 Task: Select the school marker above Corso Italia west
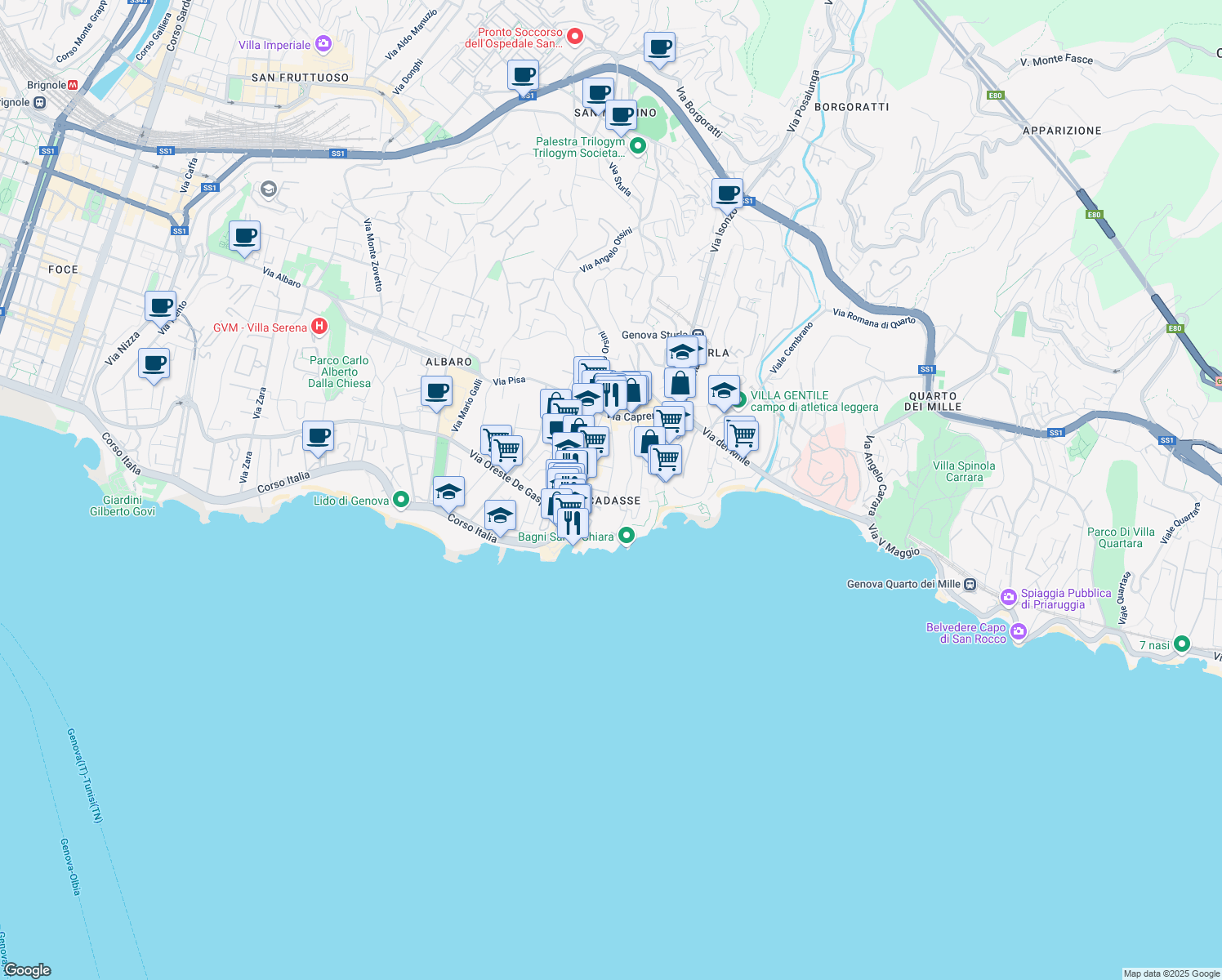(x=448, y=492)
